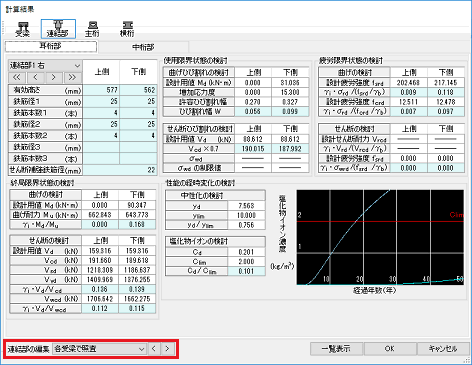Select せん断補強鉄筋径 cell showing 22
472x365 pixels.
coord(120,170)
